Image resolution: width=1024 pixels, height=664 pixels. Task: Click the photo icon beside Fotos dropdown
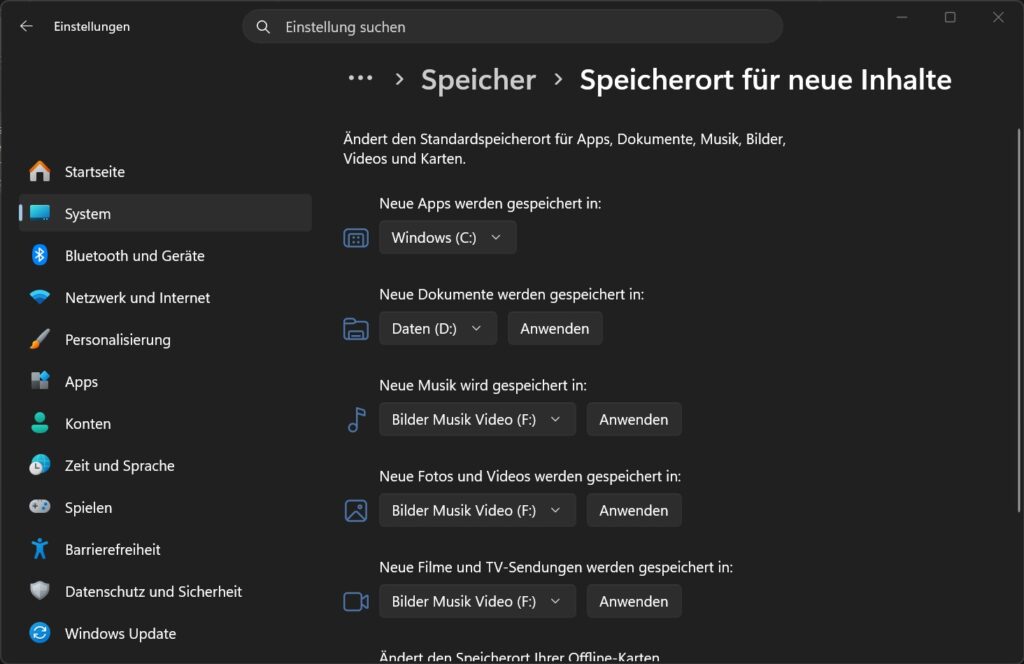356,511
